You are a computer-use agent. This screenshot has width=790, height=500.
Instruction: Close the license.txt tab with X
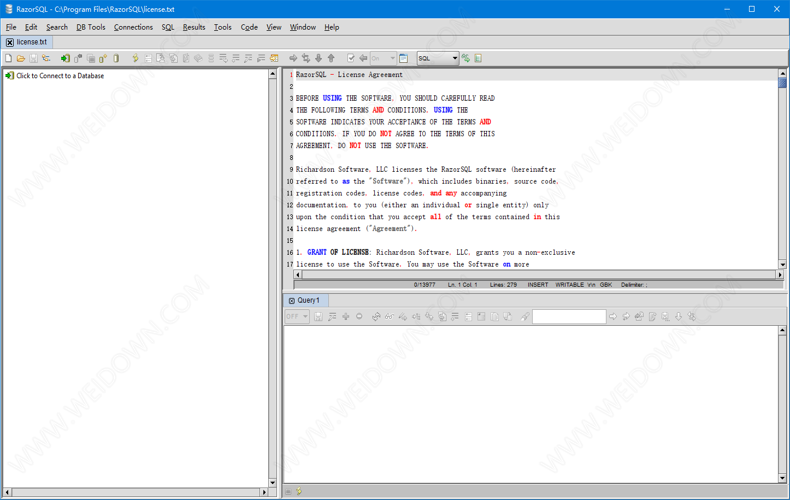[10, 42]
